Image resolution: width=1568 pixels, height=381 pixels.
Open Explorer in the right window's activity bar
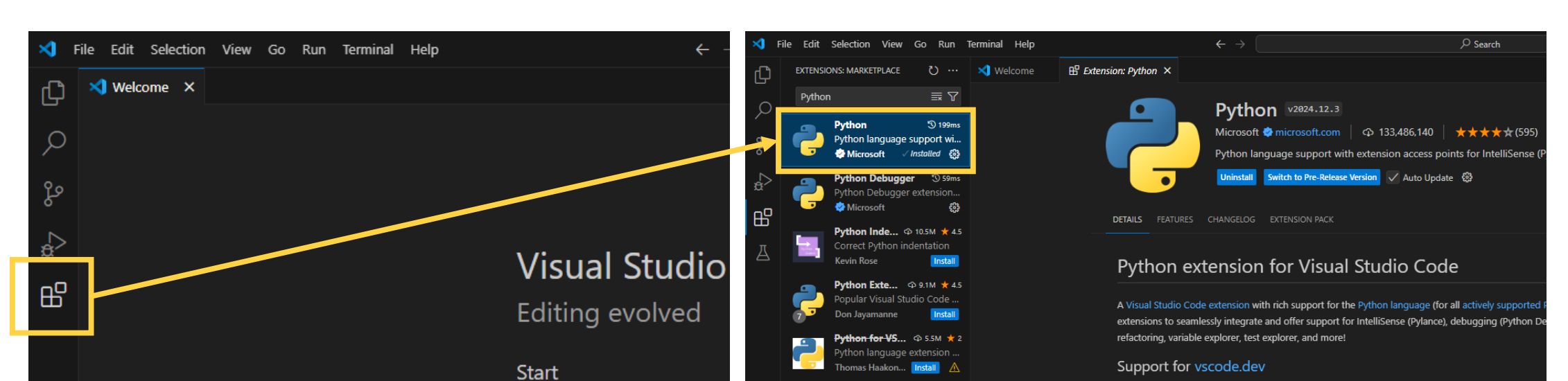(763, 74)
